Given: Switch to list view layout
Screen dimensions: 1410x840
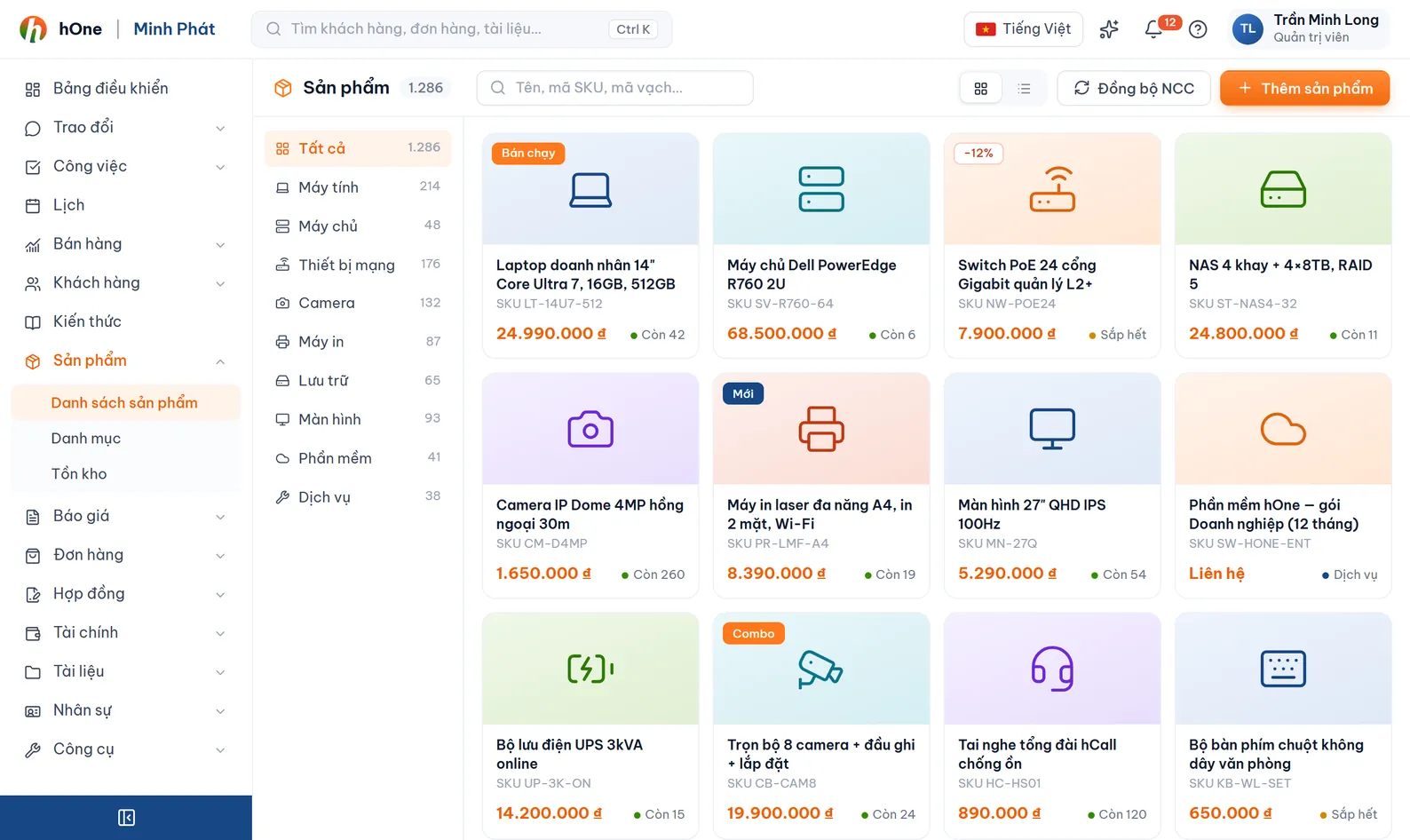Looking at the screenshot, I should click(1024, 89).
